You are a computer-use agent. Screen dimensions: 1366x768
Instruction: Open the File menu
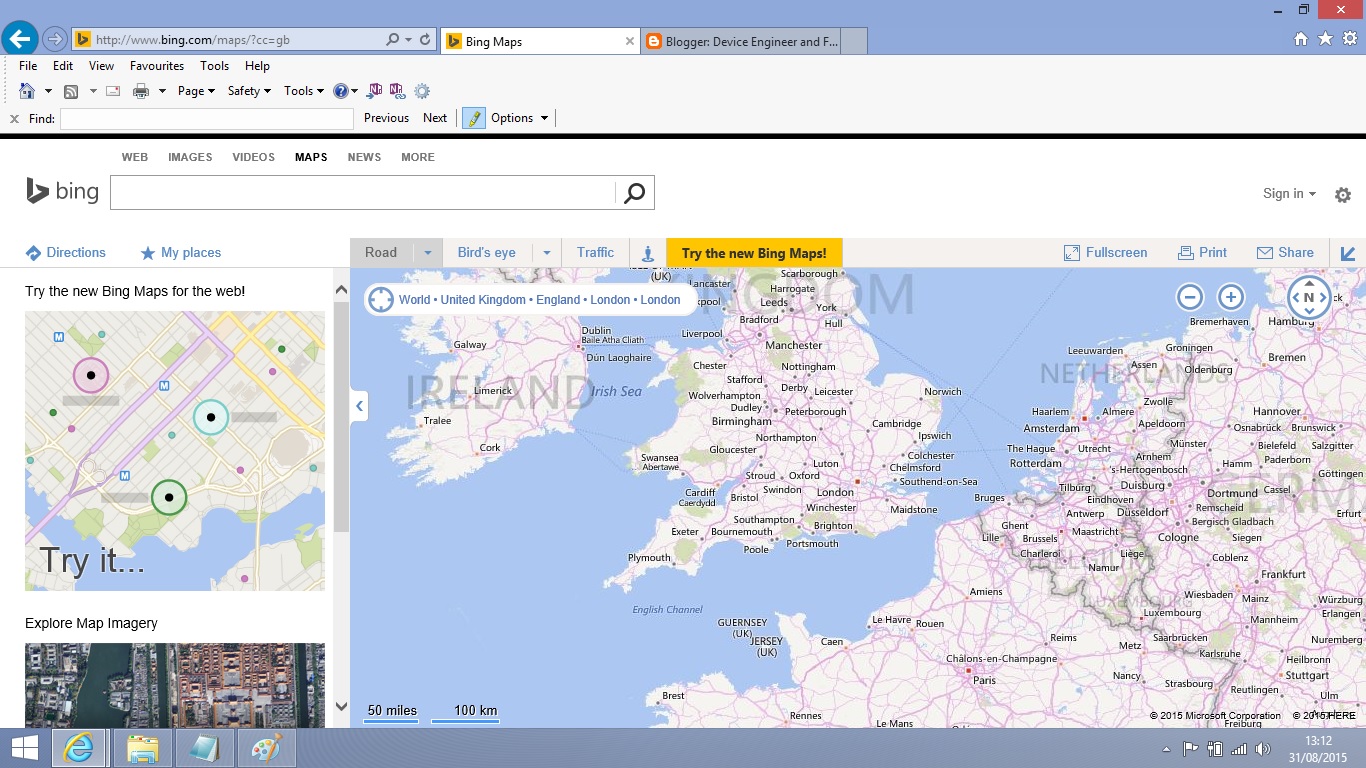pos(28,66)
